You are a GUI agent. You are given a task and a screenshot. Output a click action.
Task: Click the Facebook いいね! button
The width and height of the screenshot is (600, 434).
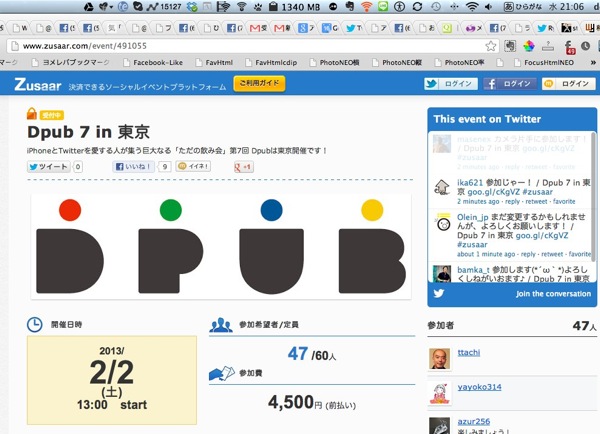tap(134, 166)
